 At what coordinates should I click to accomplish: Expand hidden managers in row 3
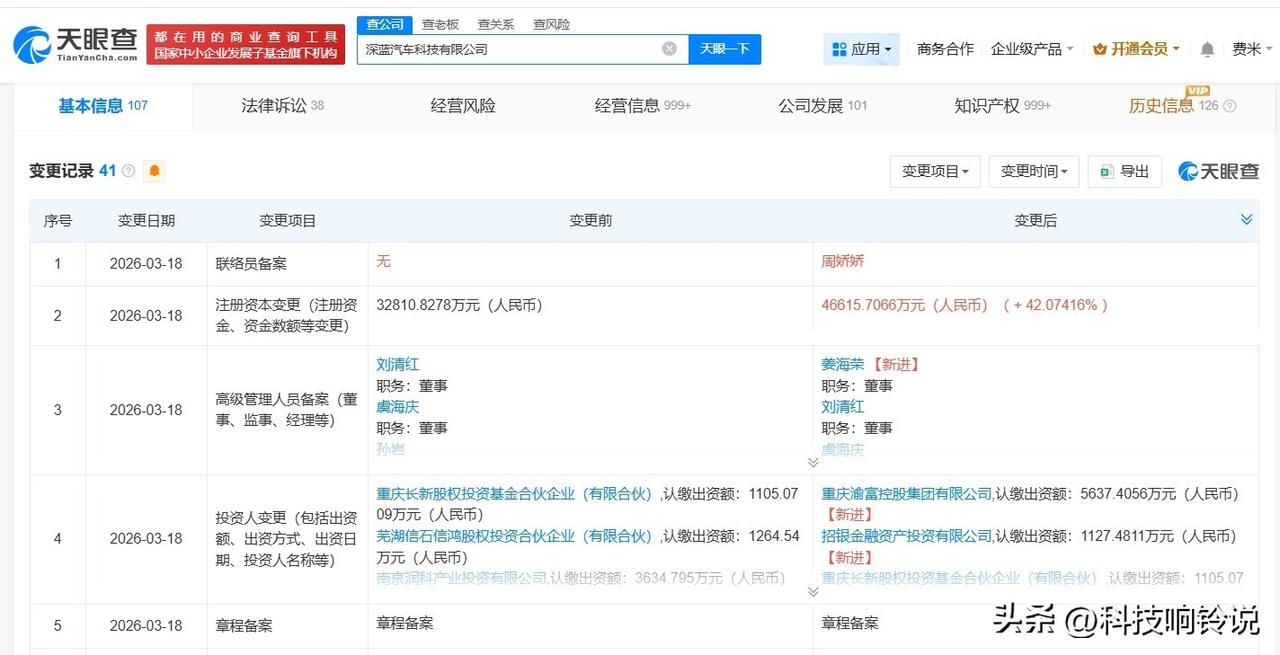coord(813,461)
